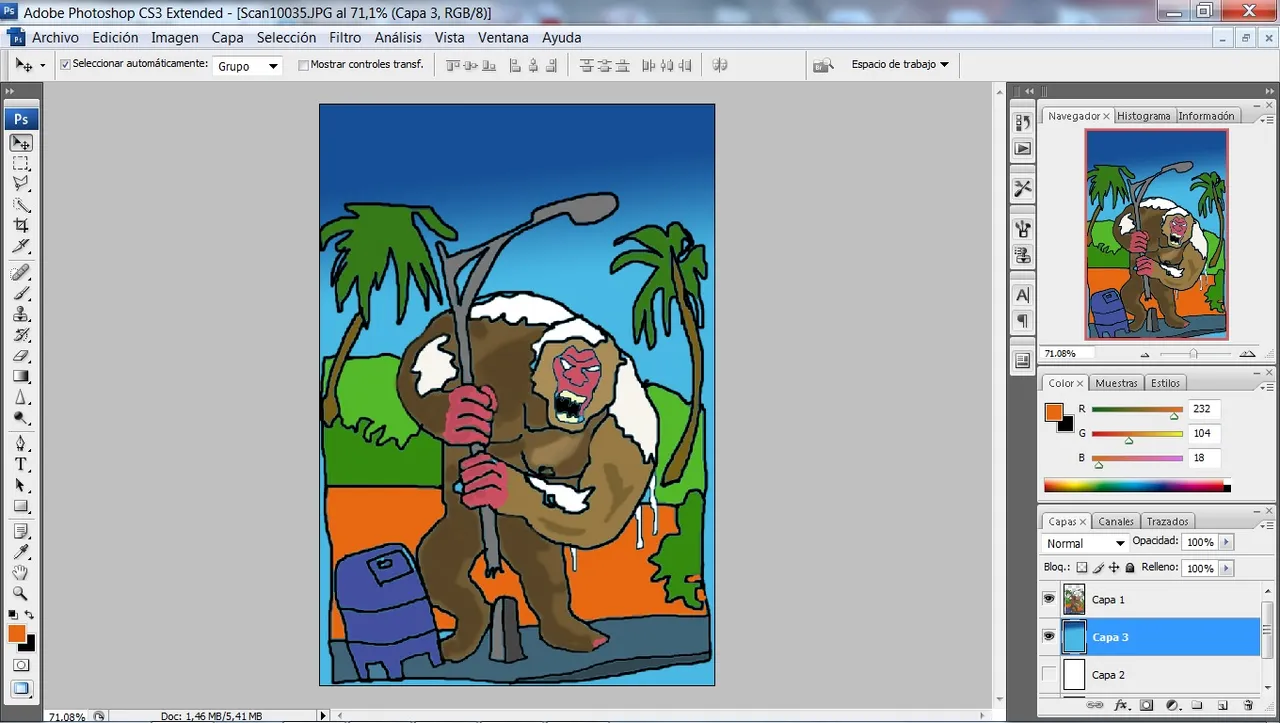Open the tool preset picker arrow
1280x723 pixels.
click(42, 65)
